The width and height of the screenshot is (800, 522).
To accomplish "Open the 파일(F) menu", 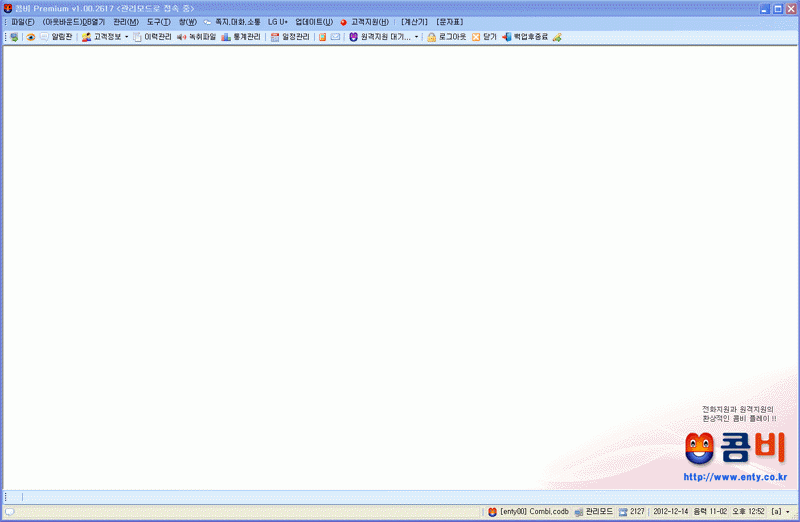I will coord(22,22).
